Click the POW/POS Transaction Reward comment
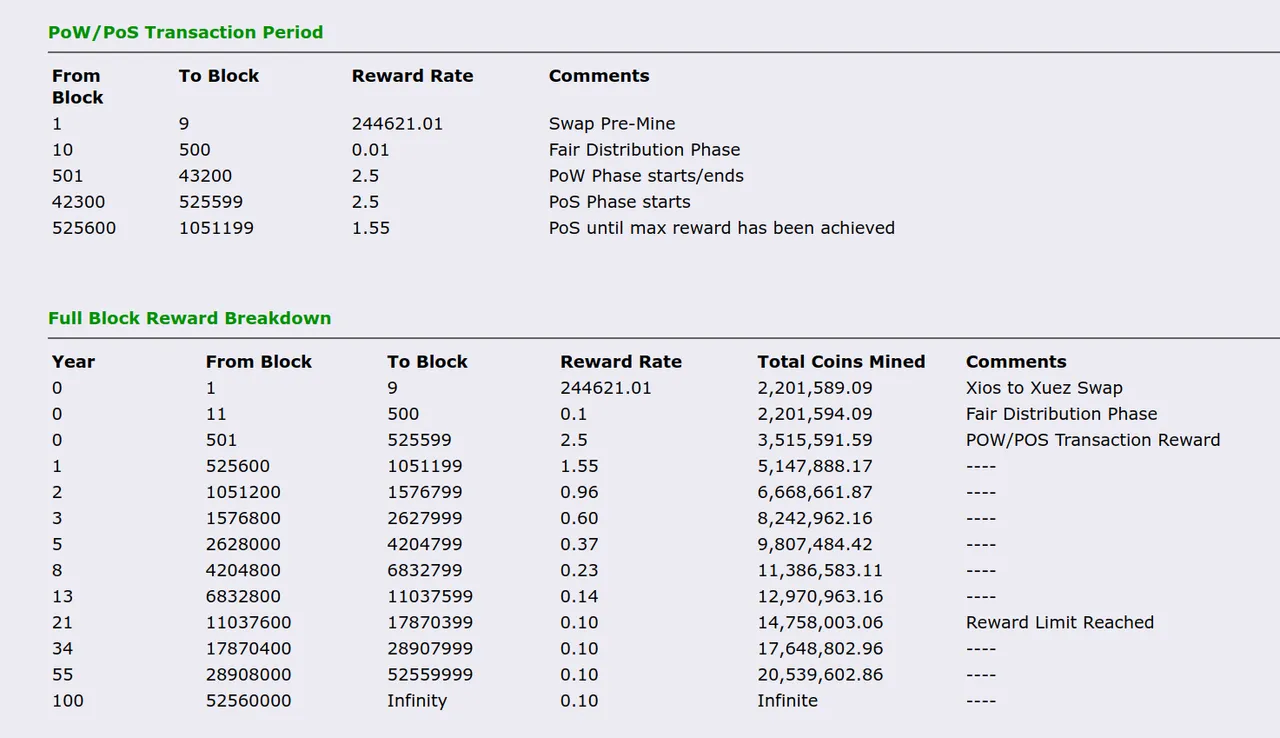Screen dimensions: 1280x738 tap(1093, 440)
